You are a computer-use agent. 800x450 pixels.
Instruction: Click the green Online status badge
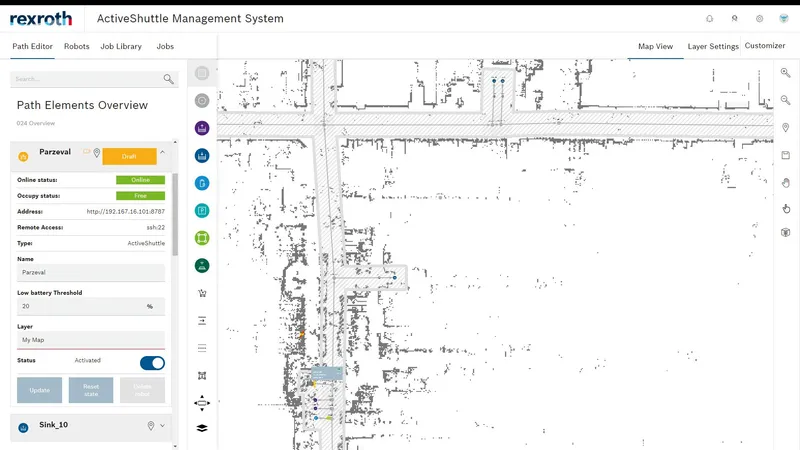140,180
